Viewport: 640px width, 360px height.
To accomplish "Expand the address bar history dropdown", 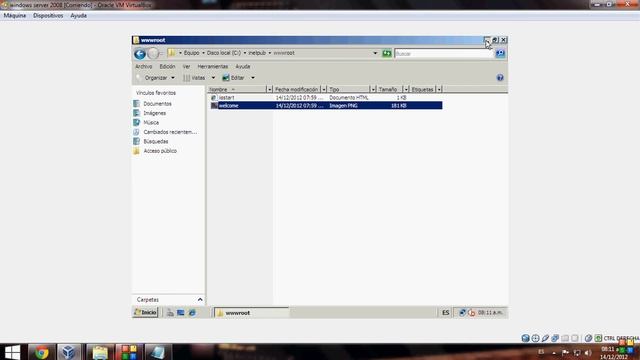I will (375, 53).
